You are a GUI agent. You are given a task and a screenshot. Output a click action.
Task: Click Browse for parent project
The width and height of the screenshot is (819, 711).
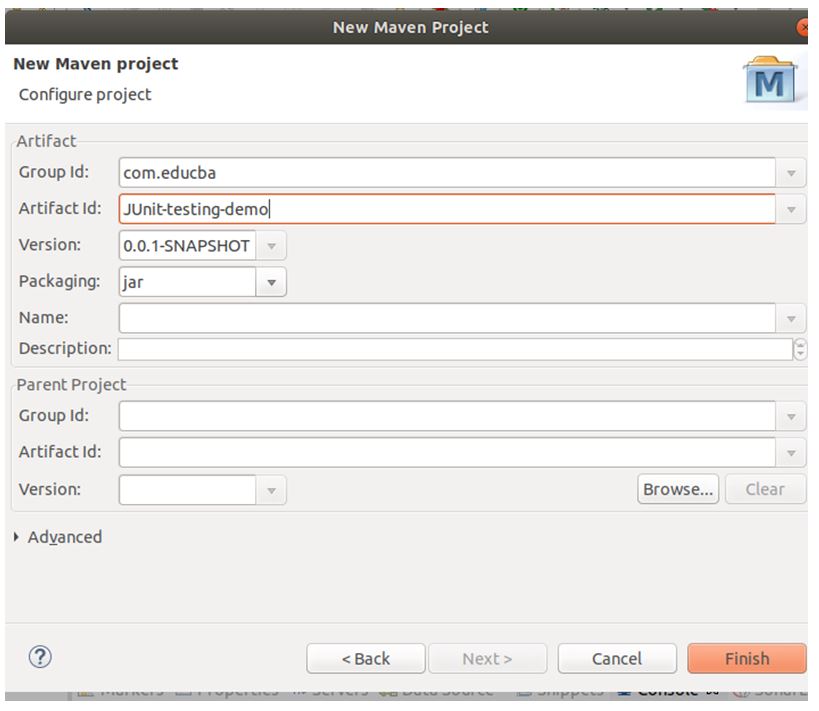click(678, 489)
